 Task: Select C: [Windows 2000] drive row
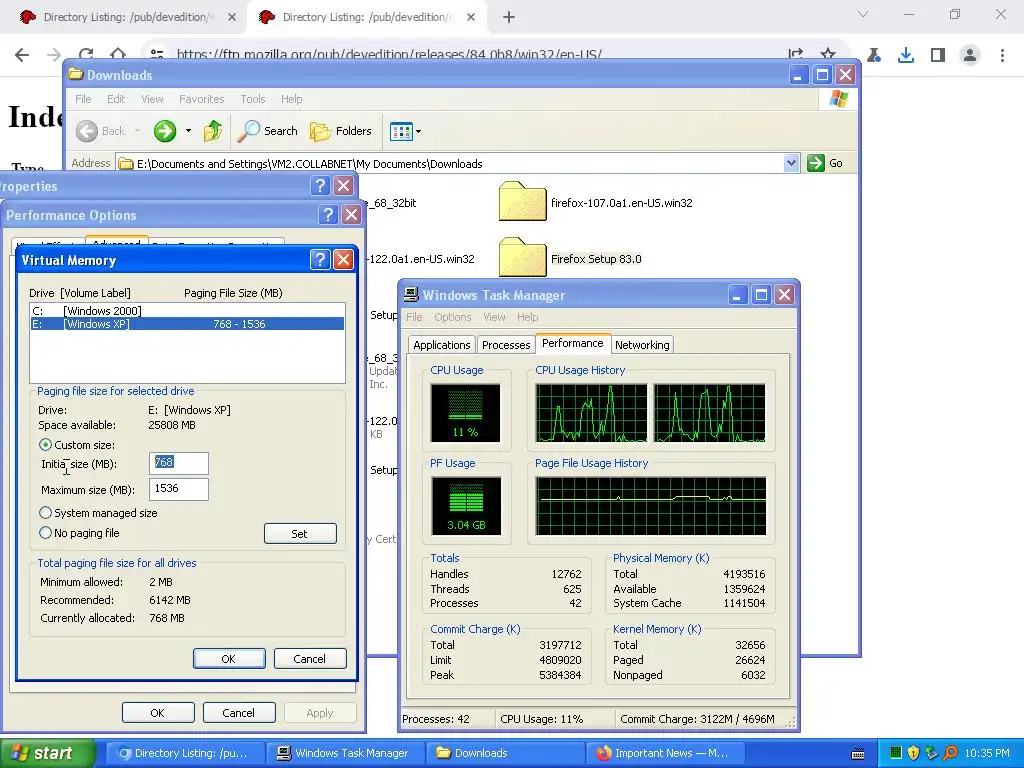tap(187, 311)
